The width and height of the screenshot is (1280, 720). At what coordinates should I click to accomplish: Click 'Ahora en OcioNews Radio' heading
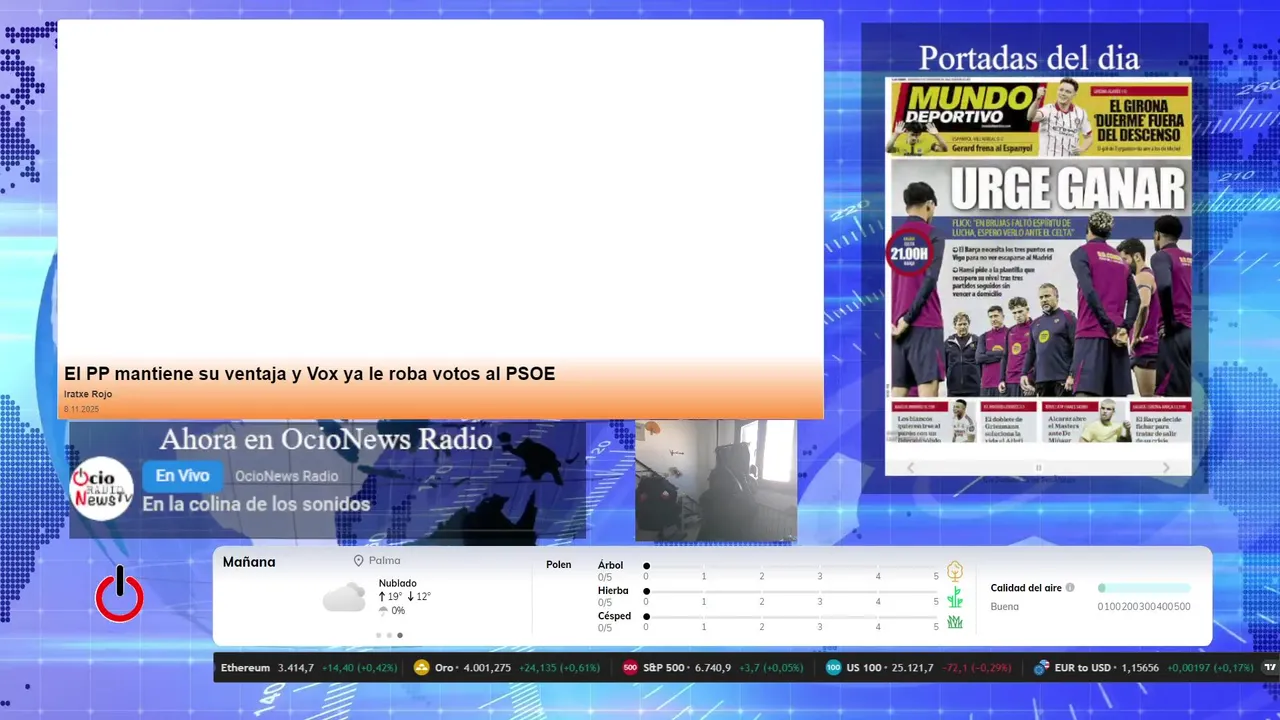coord(326,439)
